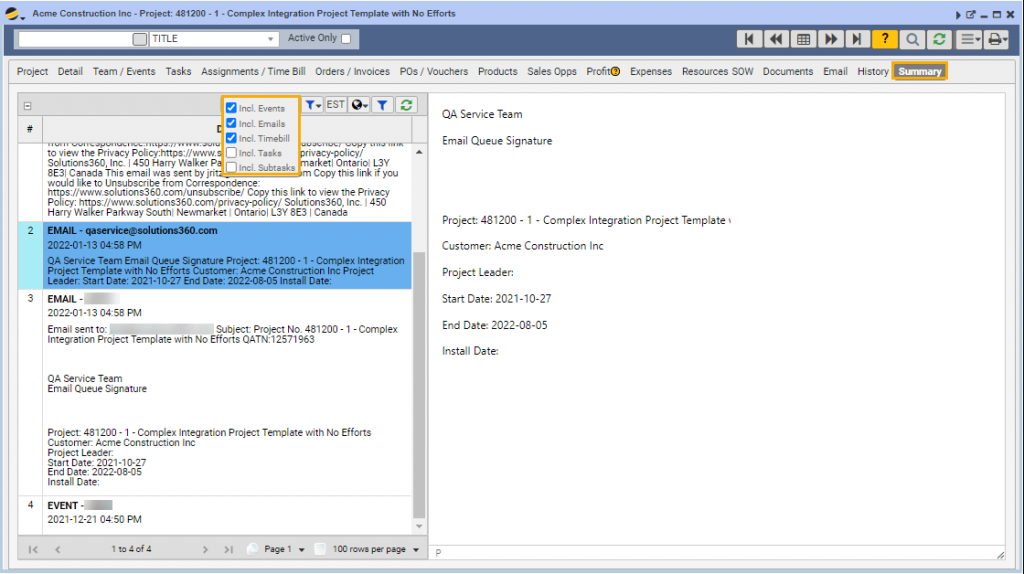Image resolution: width=1024 pixels, height=574 pixels.
Task: Click the fast-forward next record button
Action: click(830, 39)
